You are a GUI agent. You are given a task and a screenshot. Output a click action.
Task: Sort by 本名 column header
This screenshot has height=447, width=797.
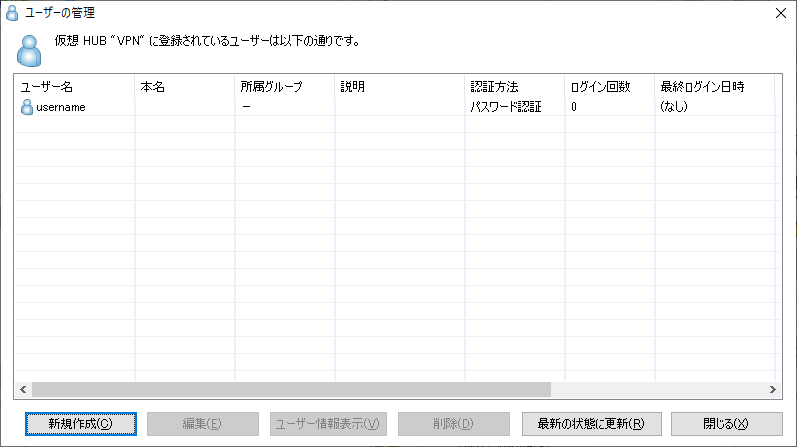click(x=185, y=87)
